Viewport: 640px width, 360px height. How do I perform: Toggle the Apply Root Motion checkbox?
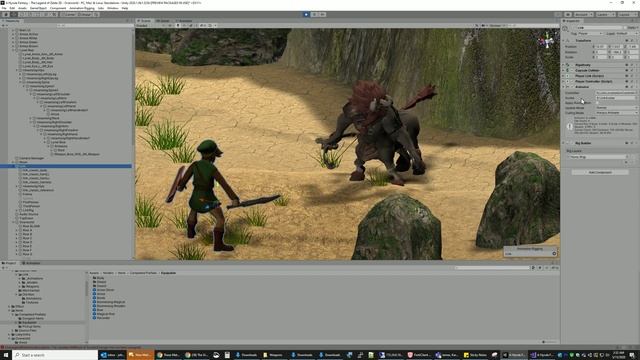click(598, 103)
